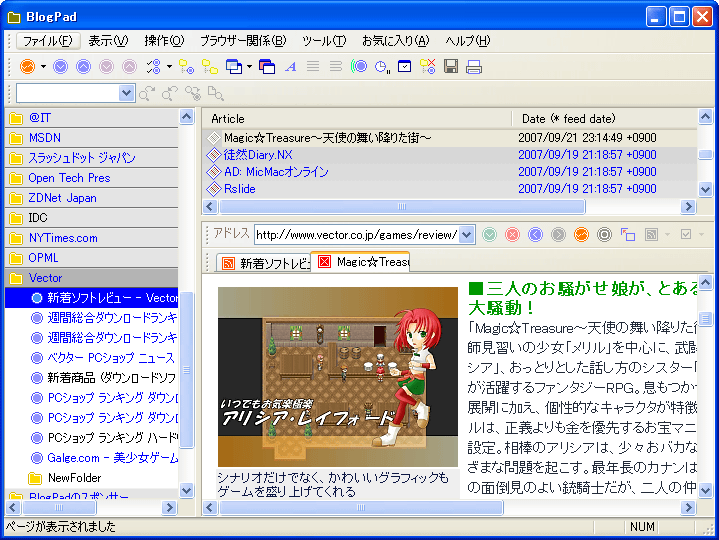Click article list horizontal scrollbar thumb

pyautogui.click(x=402, y=207)
